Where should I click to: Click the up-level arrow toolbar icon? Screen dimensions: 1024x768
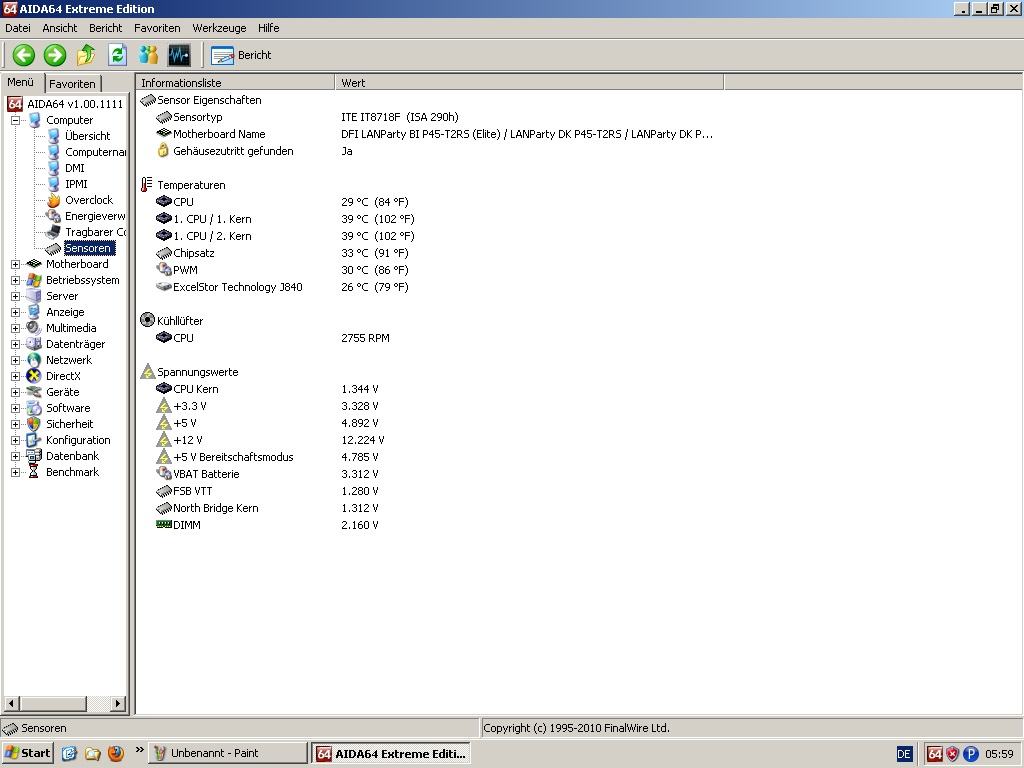86,55
